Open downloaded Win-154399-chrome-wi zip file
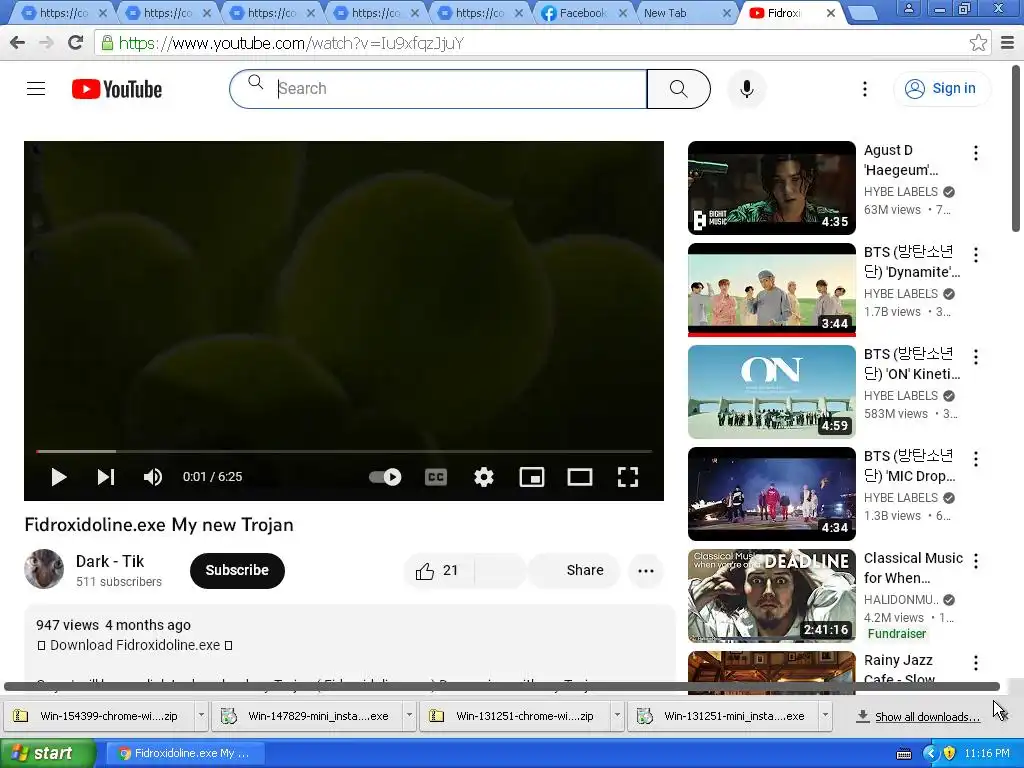Viewport: 1024px width, 768px height. (x=98, y=716)
